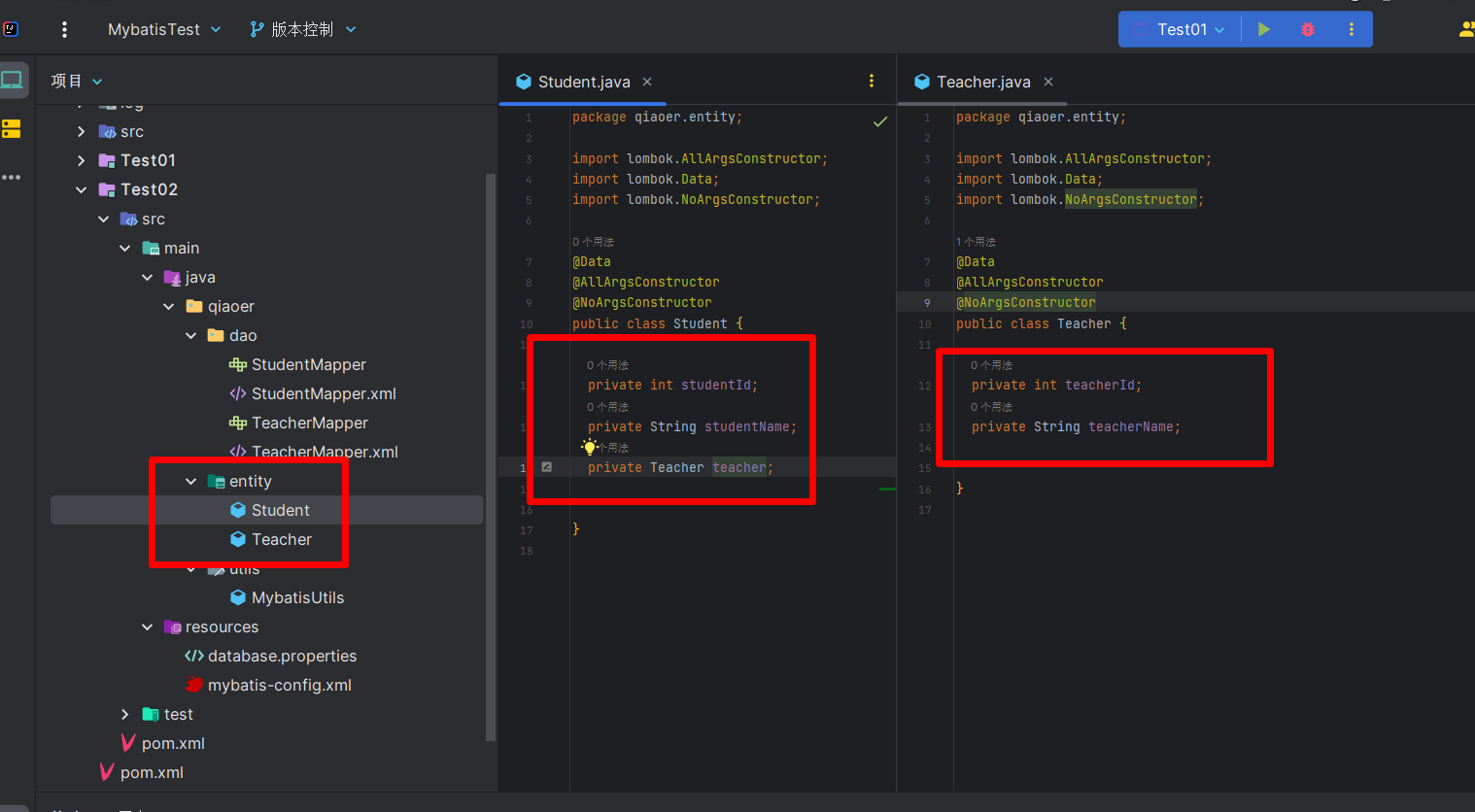Collapse the Test02 module

point(82,189)
